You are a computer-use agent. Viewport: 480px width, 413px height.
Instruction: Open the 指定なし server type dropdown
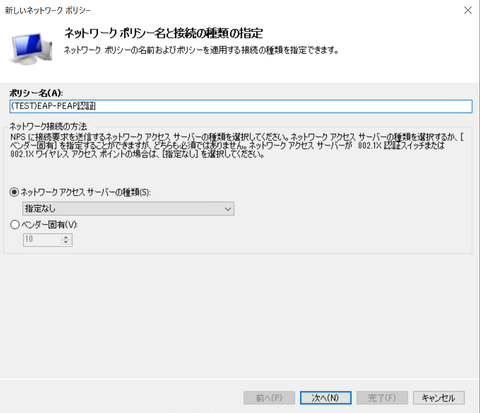coord(128,209)
